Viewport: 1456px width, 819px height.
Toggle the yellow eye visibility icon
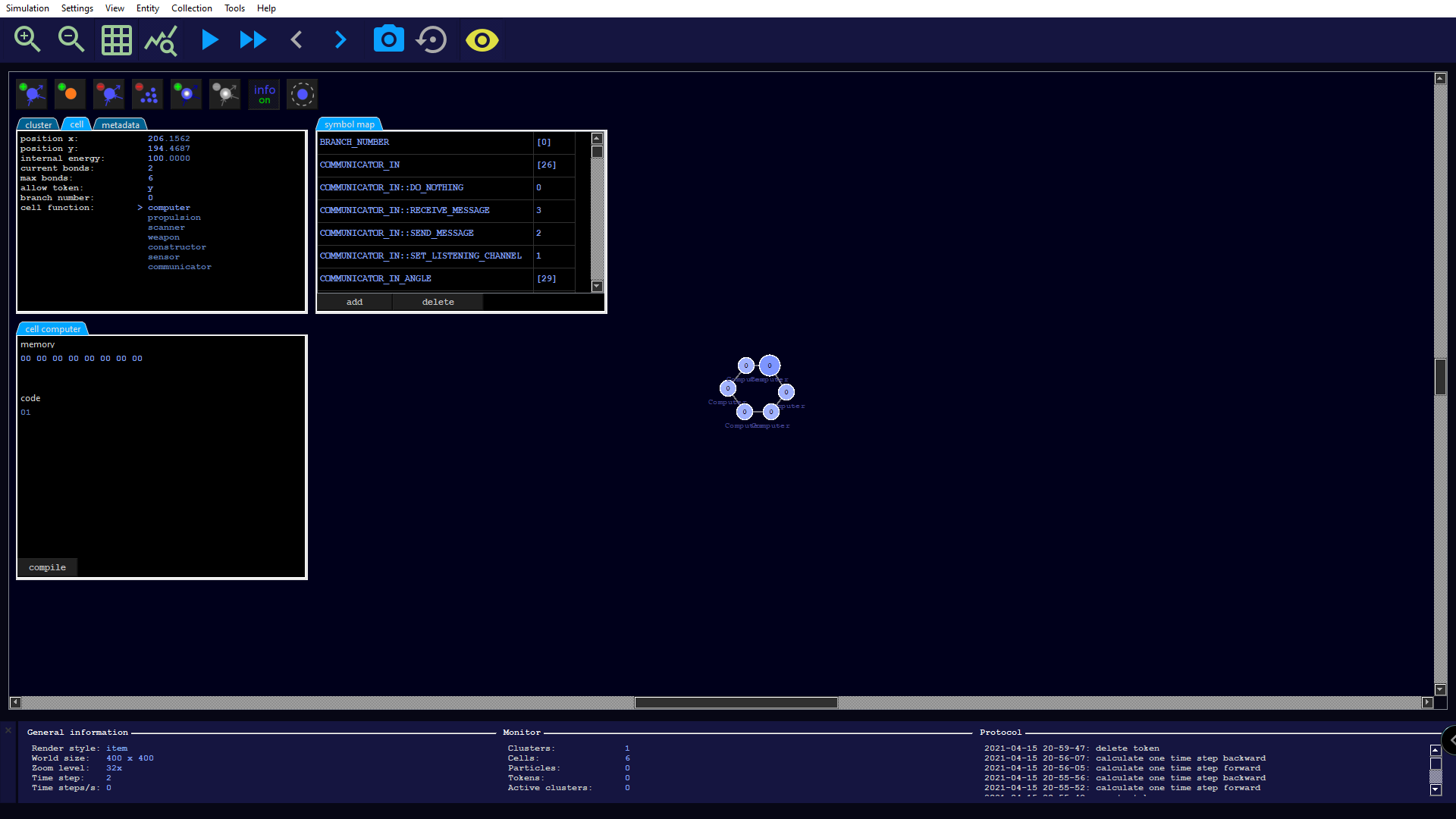(x=482, y=39)
